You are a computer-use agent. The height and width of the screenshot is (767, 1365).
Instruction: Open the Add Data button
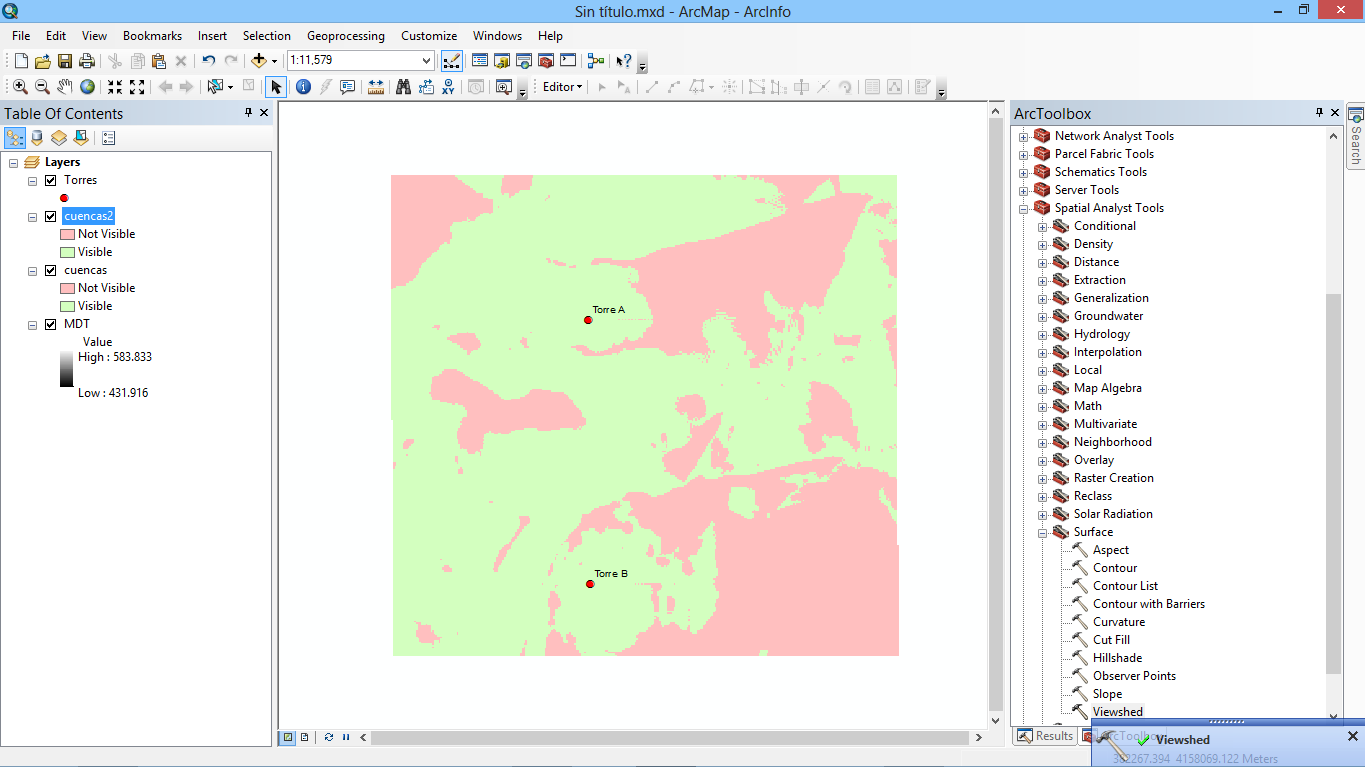[259, 61]
